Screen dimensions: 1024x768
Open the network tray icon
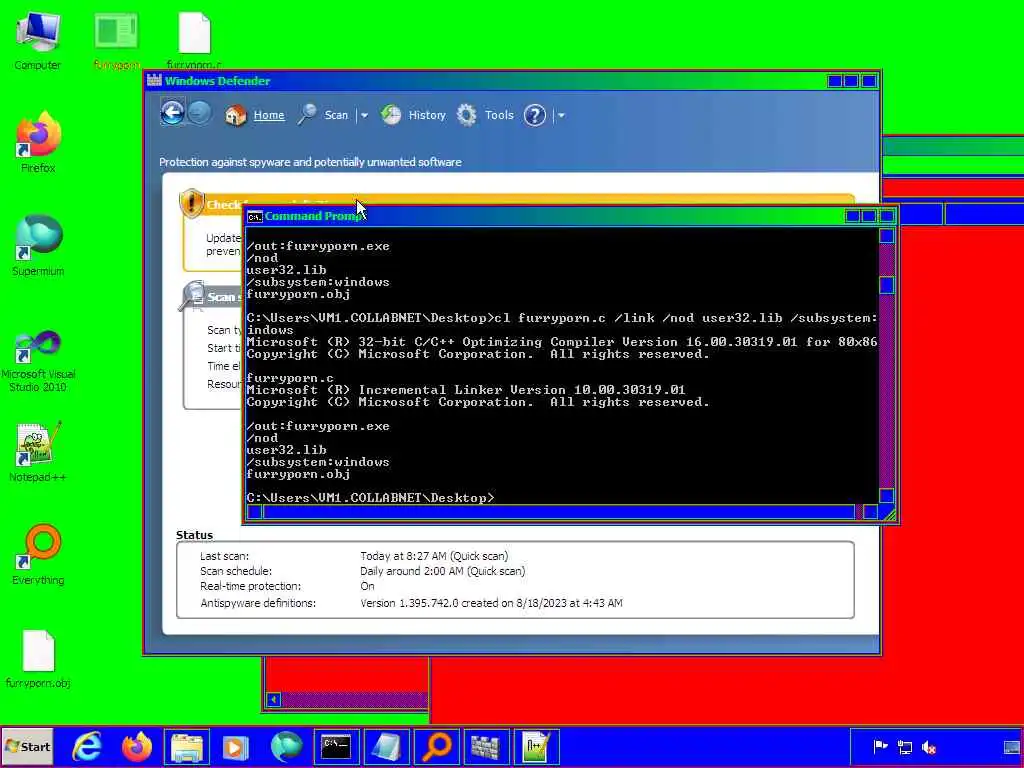904,746
